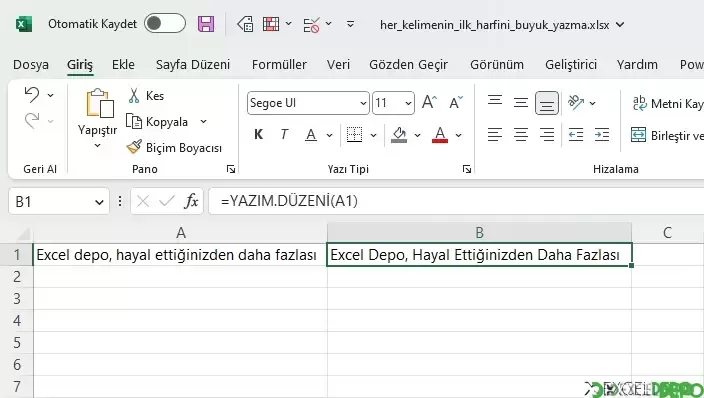Viewport: 704px width, 398px height.
Task: Apply fill color paint bucket
Action: 399,134
